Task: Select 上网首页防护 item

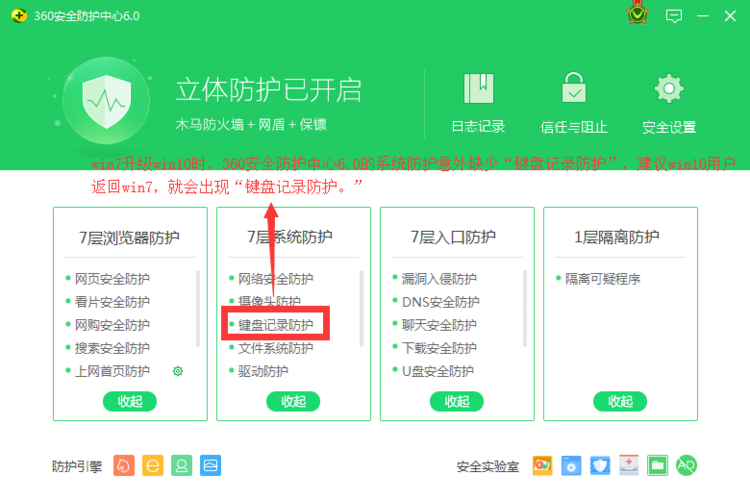Action: click(x=112, y=371)
